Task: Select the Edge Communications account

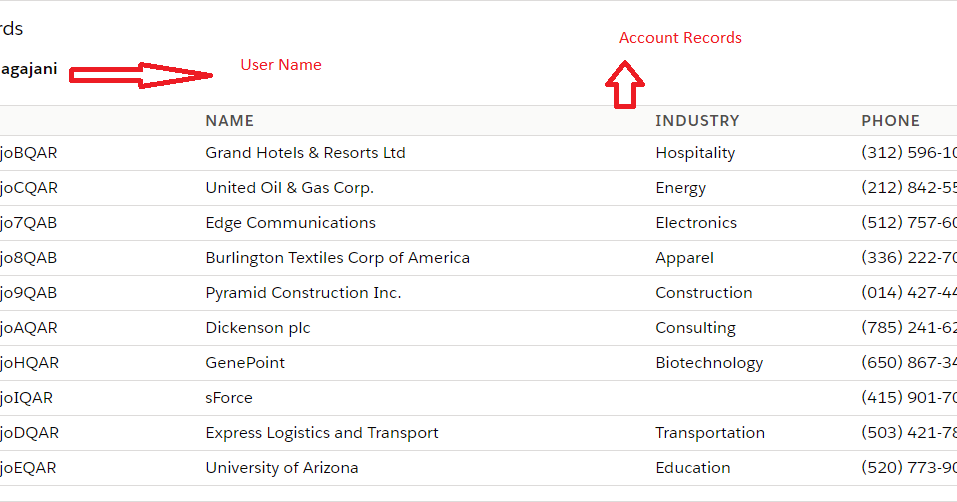Action: [x=290, y=223]
